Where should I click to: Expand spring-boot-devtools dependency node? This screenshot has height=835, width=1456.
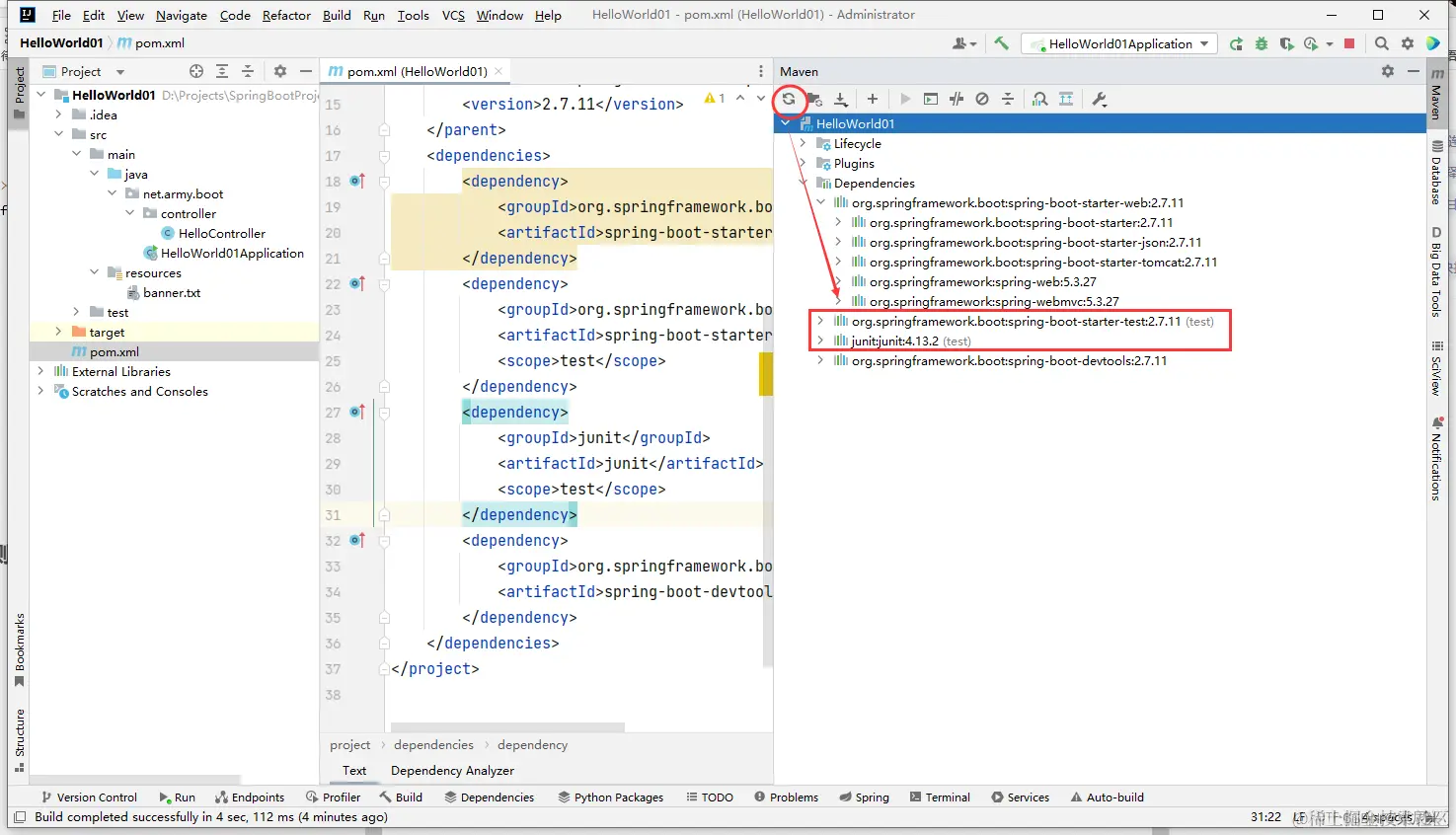820,360
